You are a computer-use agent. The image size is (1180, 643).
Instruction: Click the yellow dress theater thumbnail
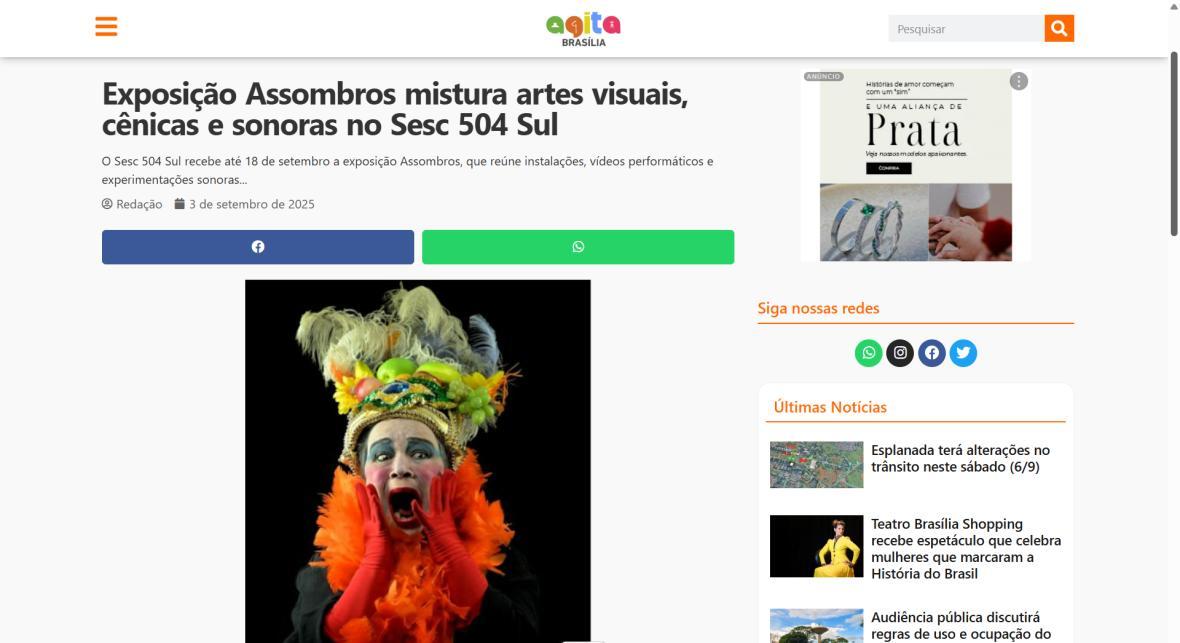pos(817,546)
